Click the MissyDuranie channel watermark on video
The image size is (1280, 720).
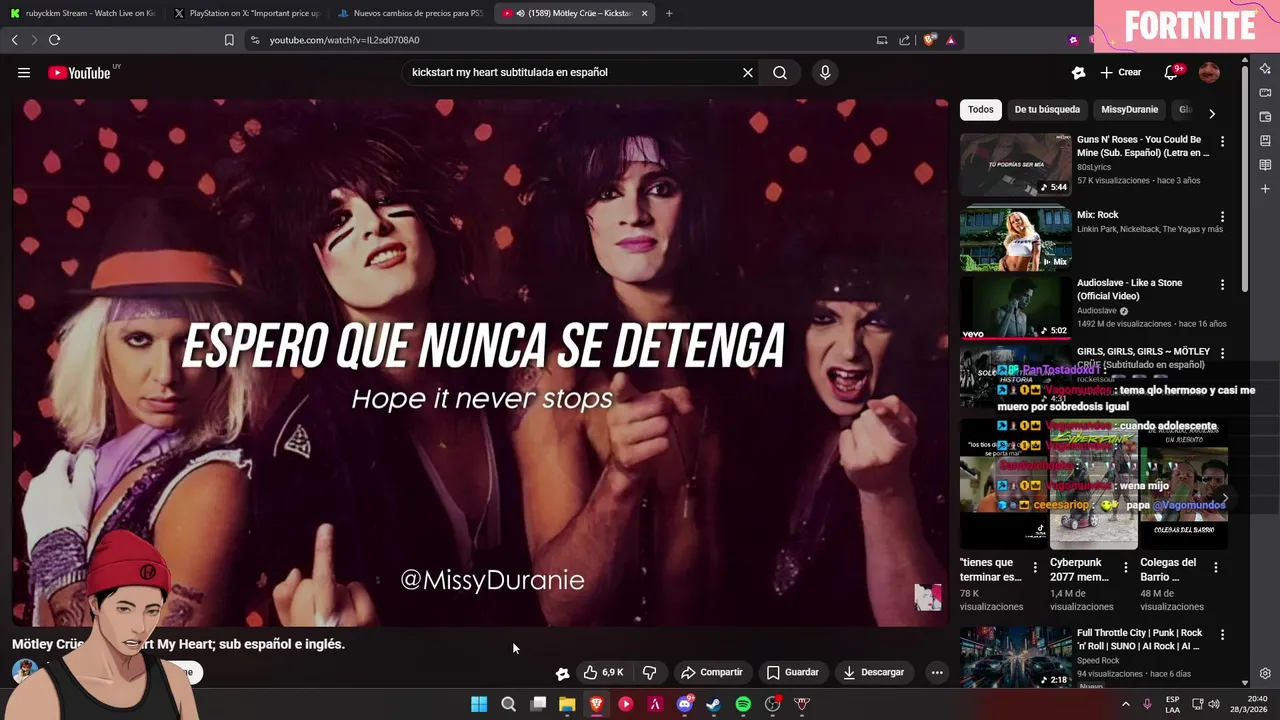928,597
